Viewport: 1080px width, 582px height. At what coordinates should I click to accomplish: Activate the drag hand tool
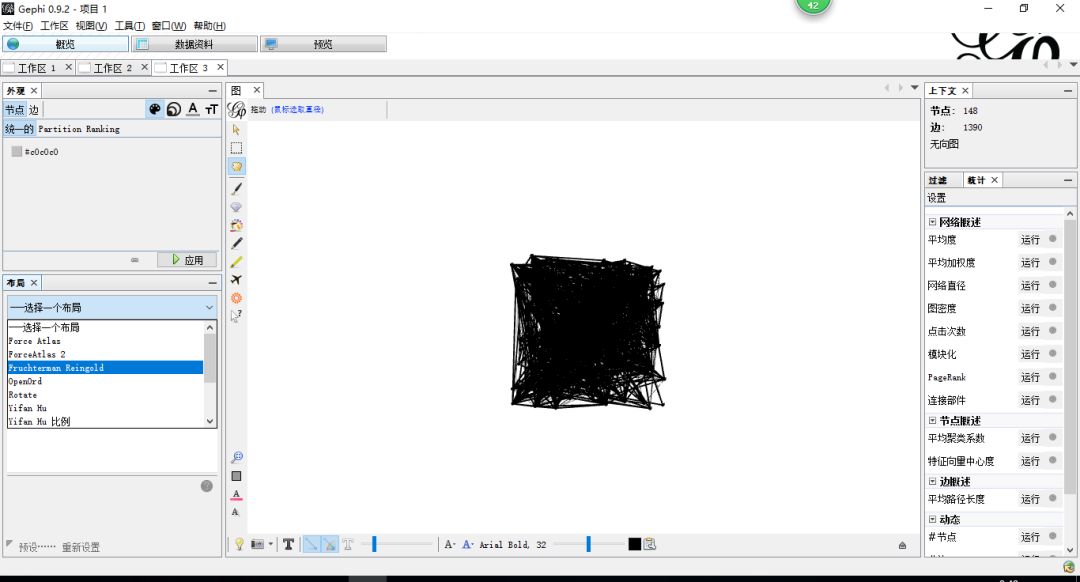click(x=236, y=167)
